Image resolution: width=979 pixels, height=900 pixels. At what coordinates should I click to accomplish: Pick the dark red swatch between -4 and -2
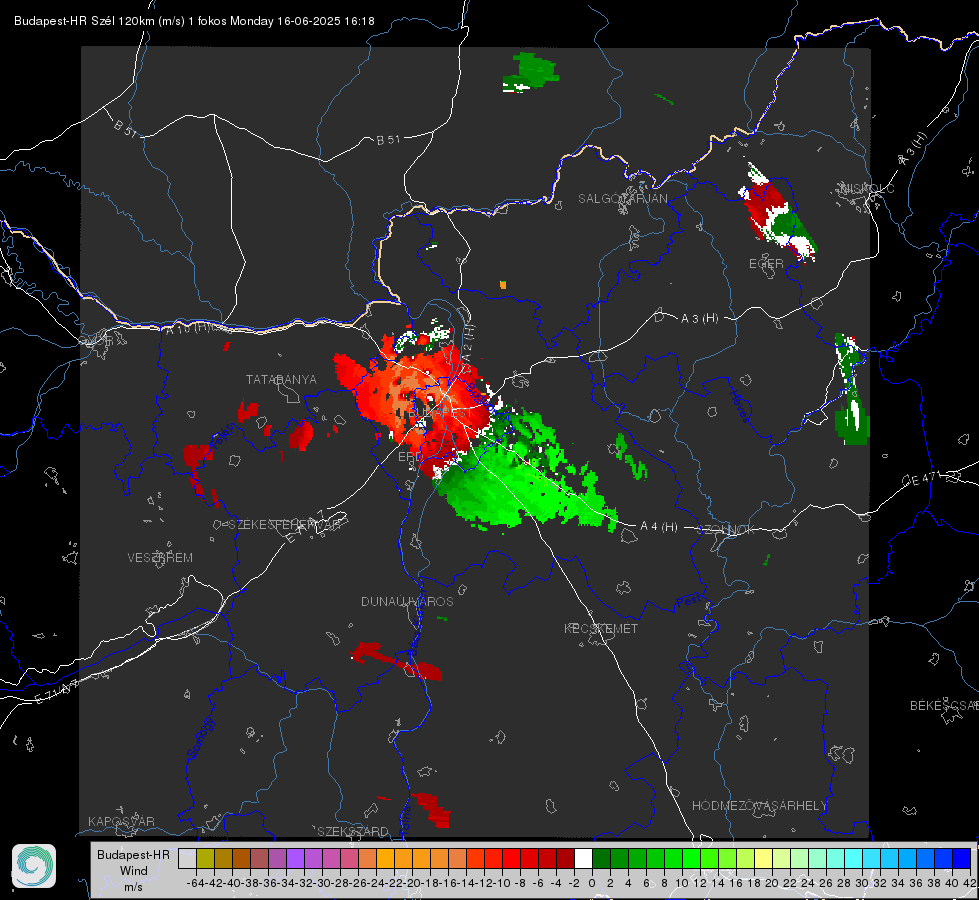[565, 858]
